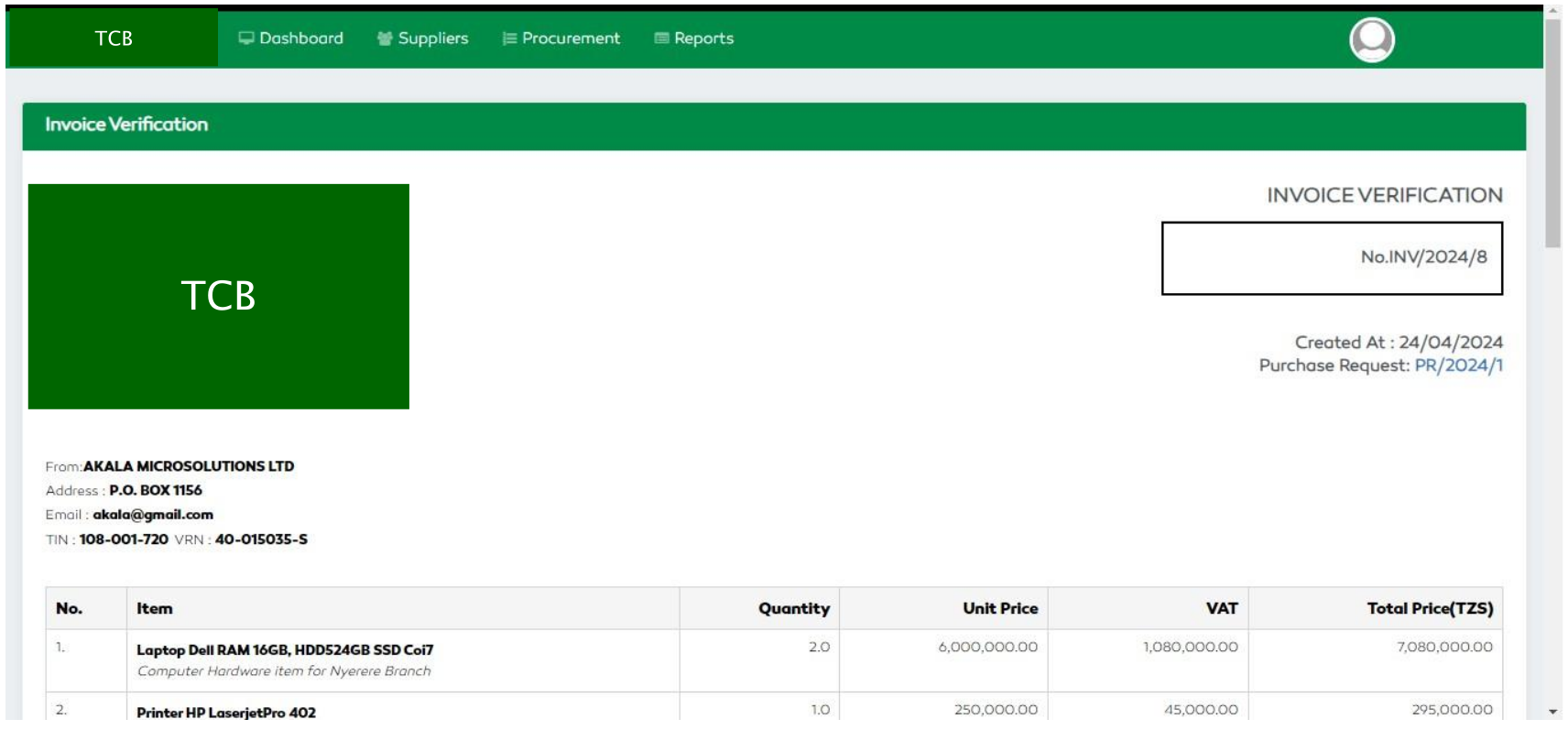
Task: Click supplier name AKALA MICROSOLUTIONS LTD
Action: [x=189, y=466]
